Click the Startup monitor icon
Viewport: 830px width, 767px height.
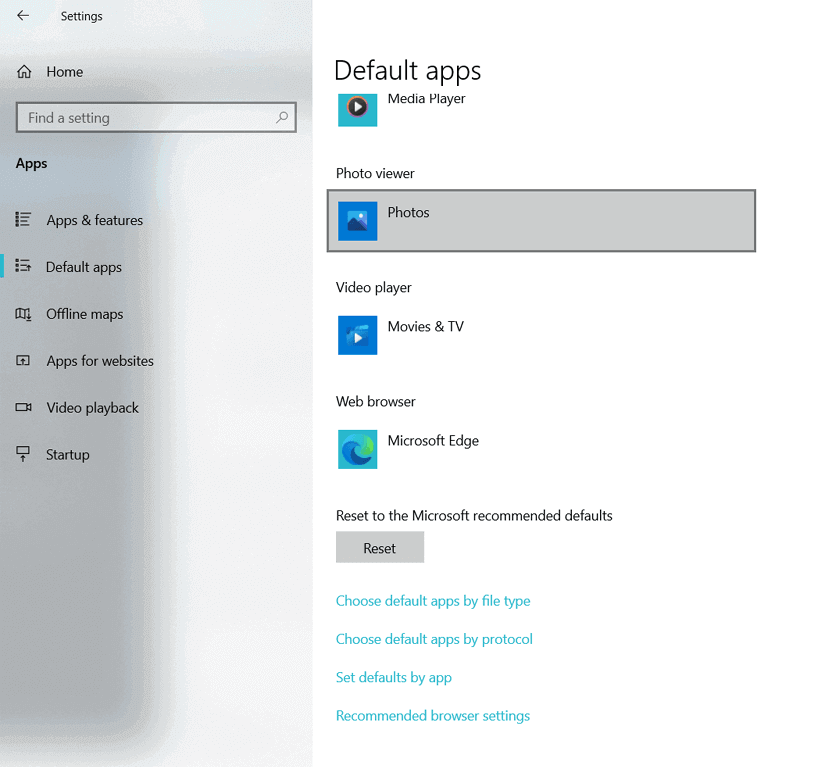click(x=23, y=454)
